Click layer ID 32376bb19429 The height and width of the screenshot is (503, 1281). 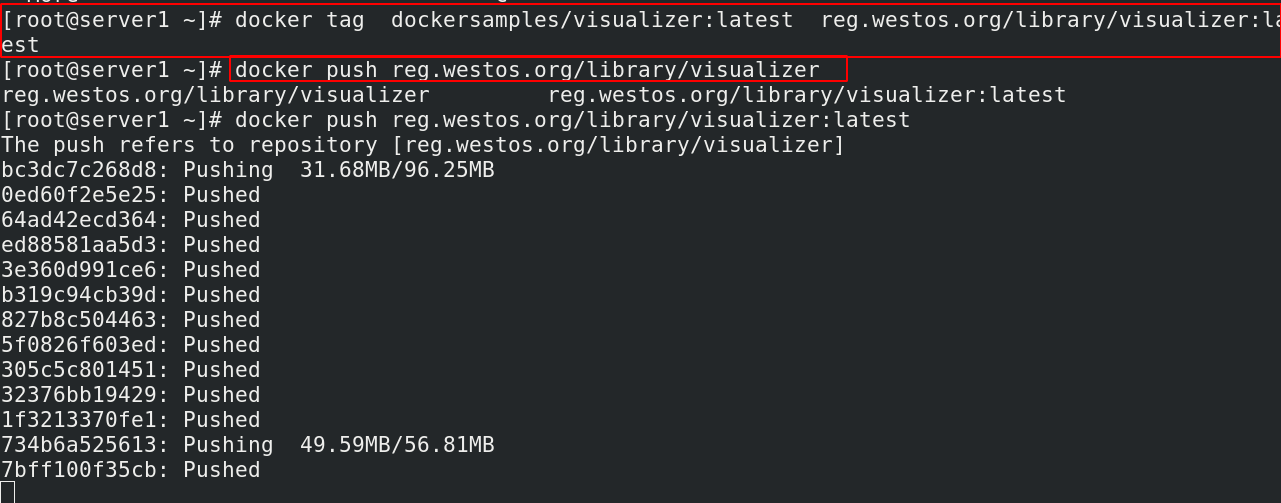click(x=79, y=395)
